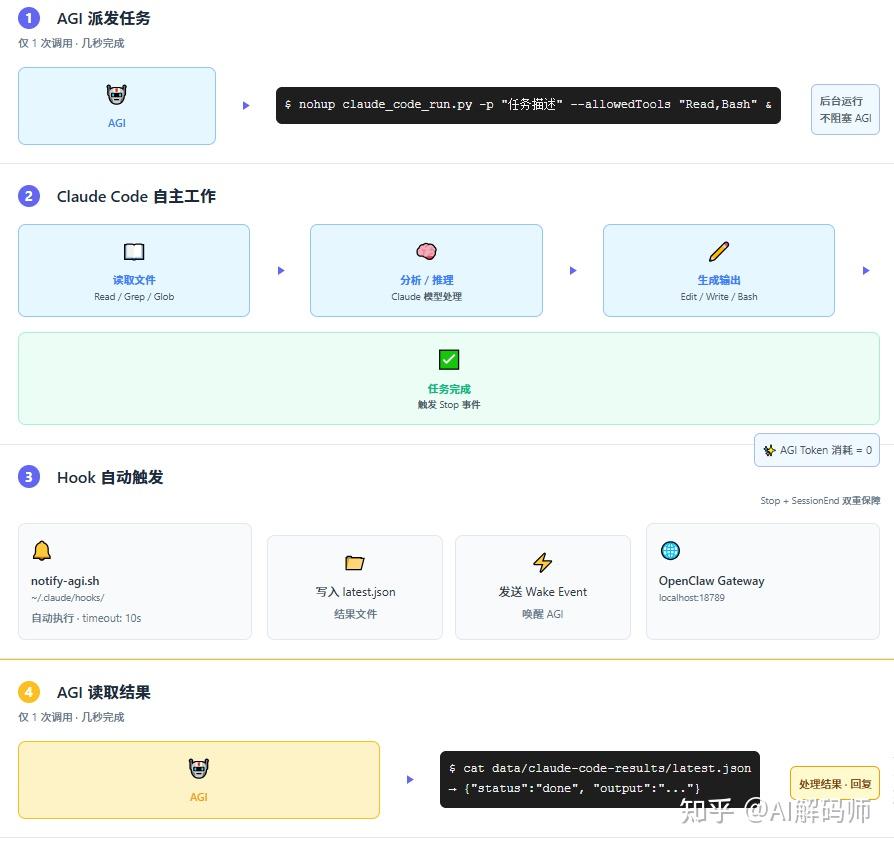Click the AGI robot icon in step 1

(x=116, y=94)
